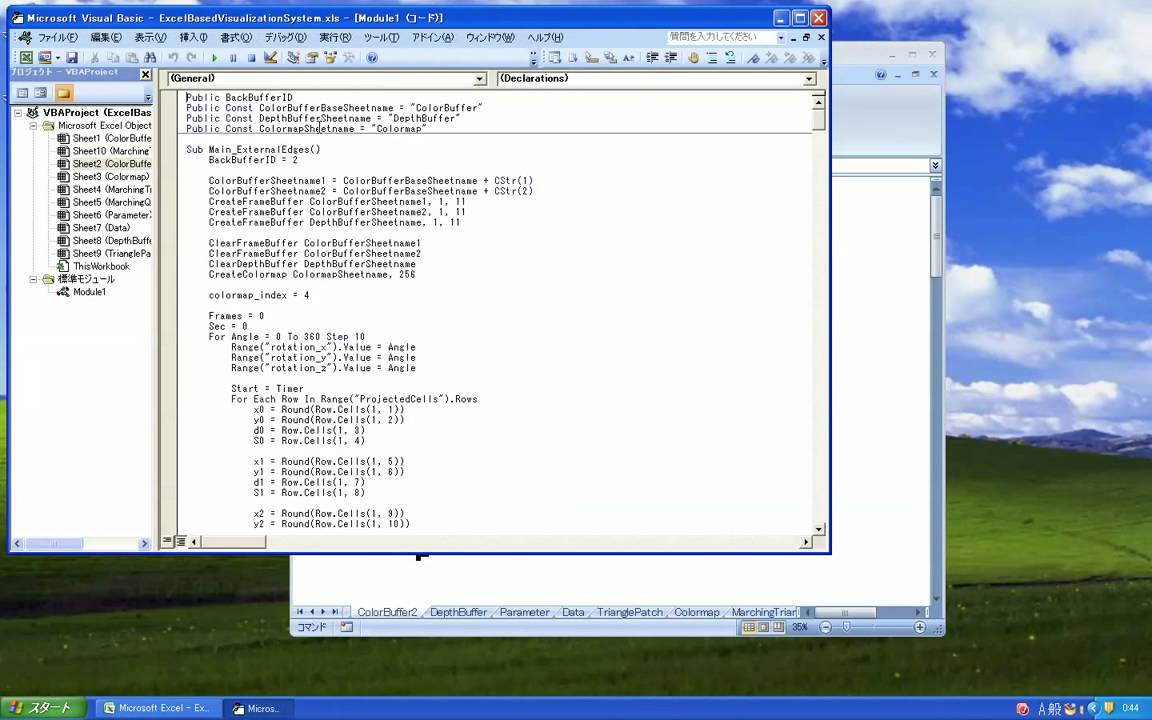
Task: Select Module1 in project tree
Action: pos(90,292)
